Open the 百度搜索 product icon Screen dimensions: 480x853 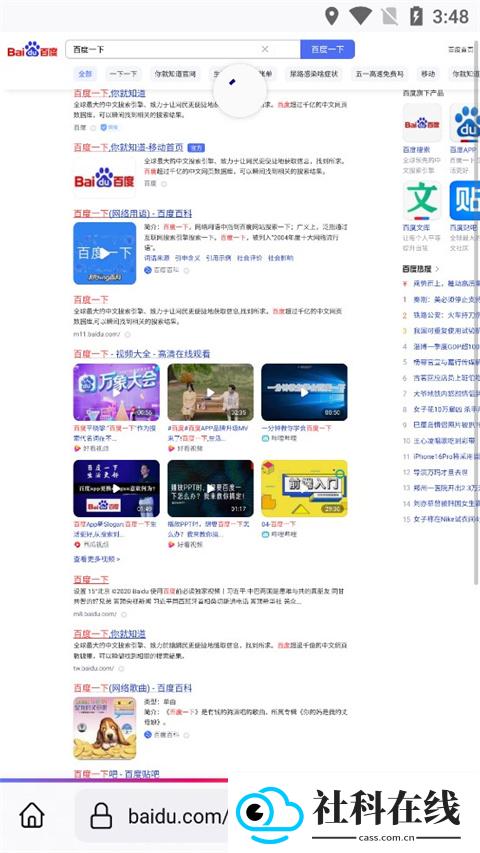(422, 123)
